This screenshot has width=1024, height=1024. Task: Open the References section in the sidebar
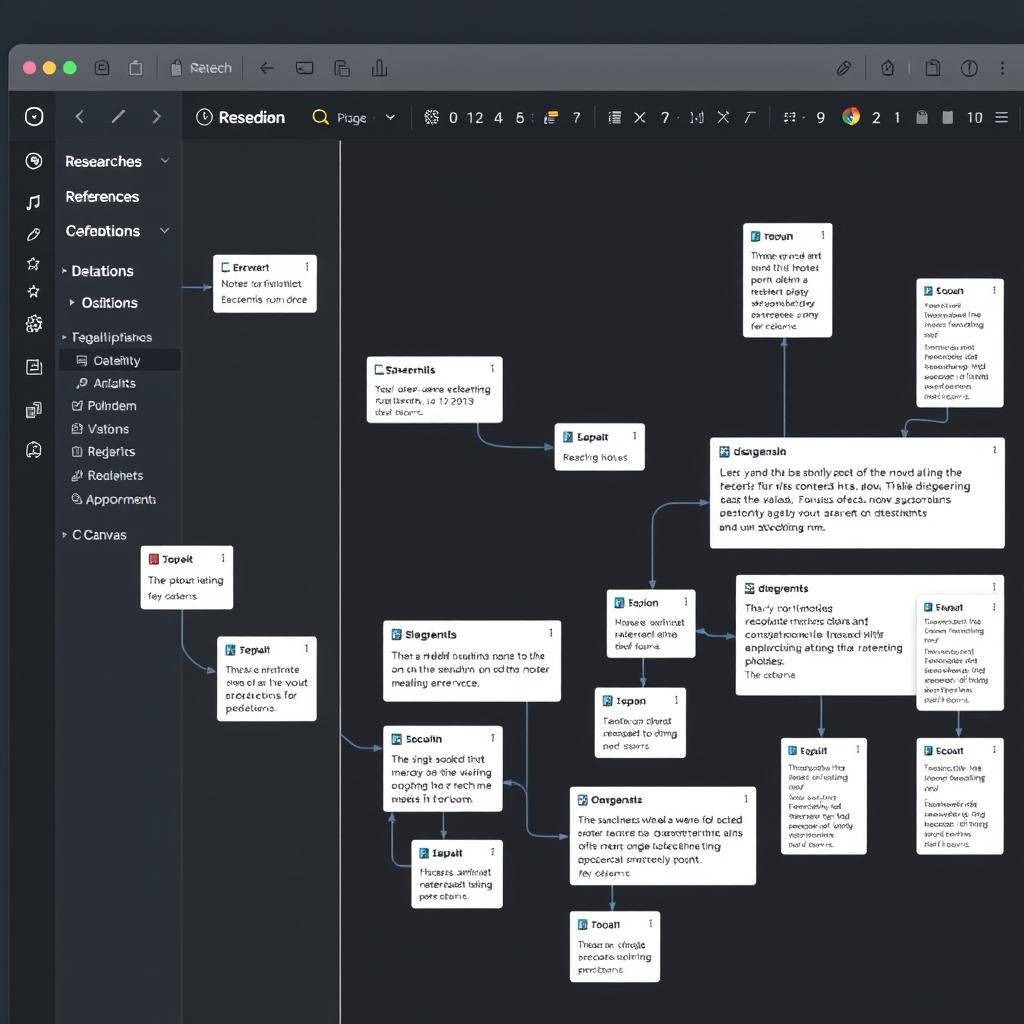coord(101,196)
